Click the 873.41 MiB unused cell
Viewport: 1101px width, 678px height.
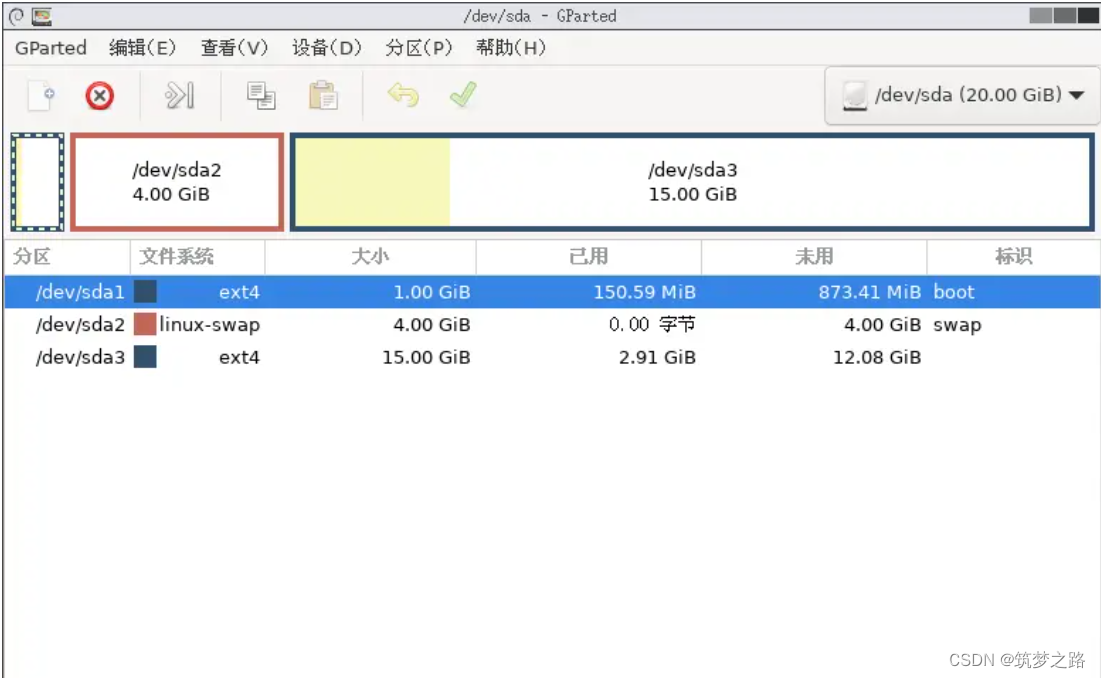(869, 292)
